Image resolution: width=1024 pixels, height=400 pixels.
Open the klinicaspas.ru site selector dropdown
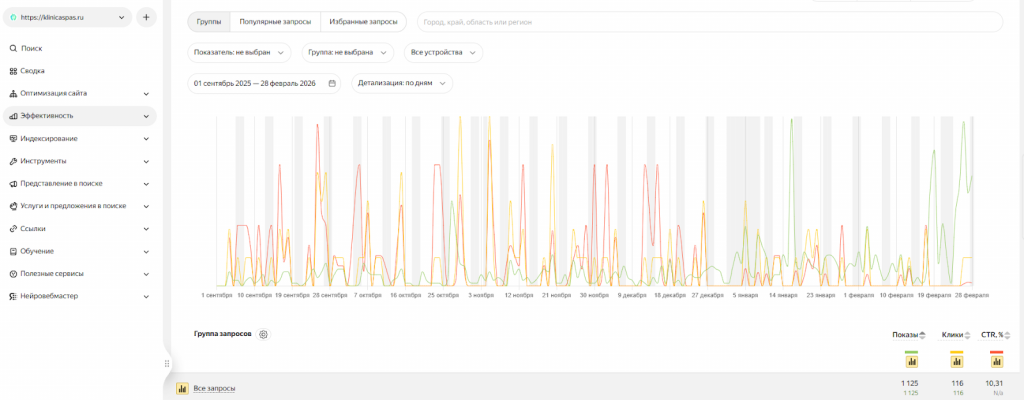coord(68,18)
